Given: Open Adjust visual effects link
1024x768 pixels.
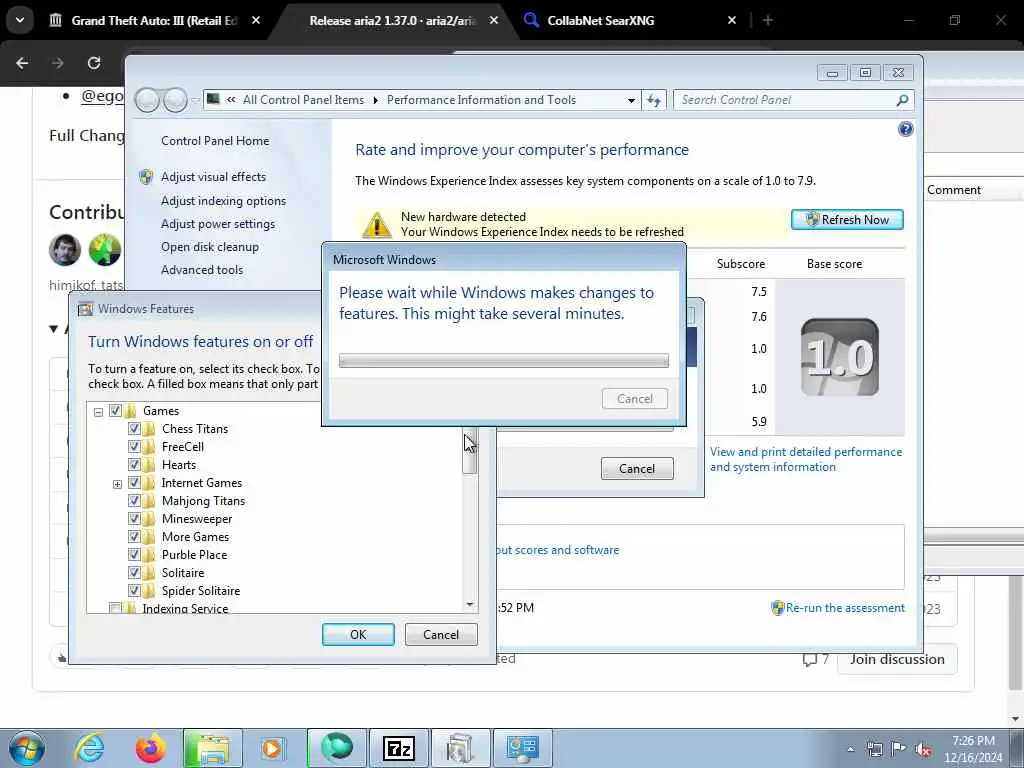Looking at the screenshot, I should point(214,177).
